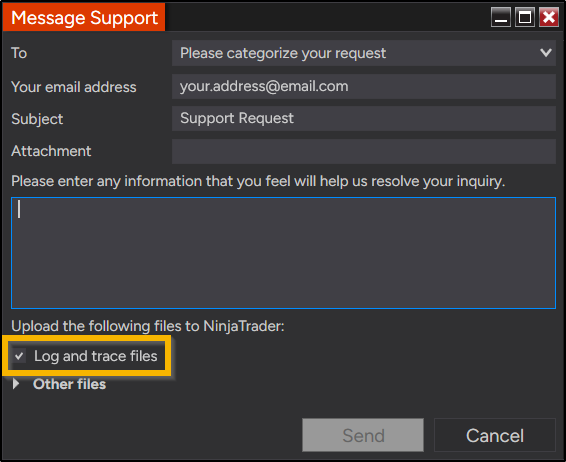Click the 'Message Support' title tab
Viewport: 566px width, 462px height.
84,17
